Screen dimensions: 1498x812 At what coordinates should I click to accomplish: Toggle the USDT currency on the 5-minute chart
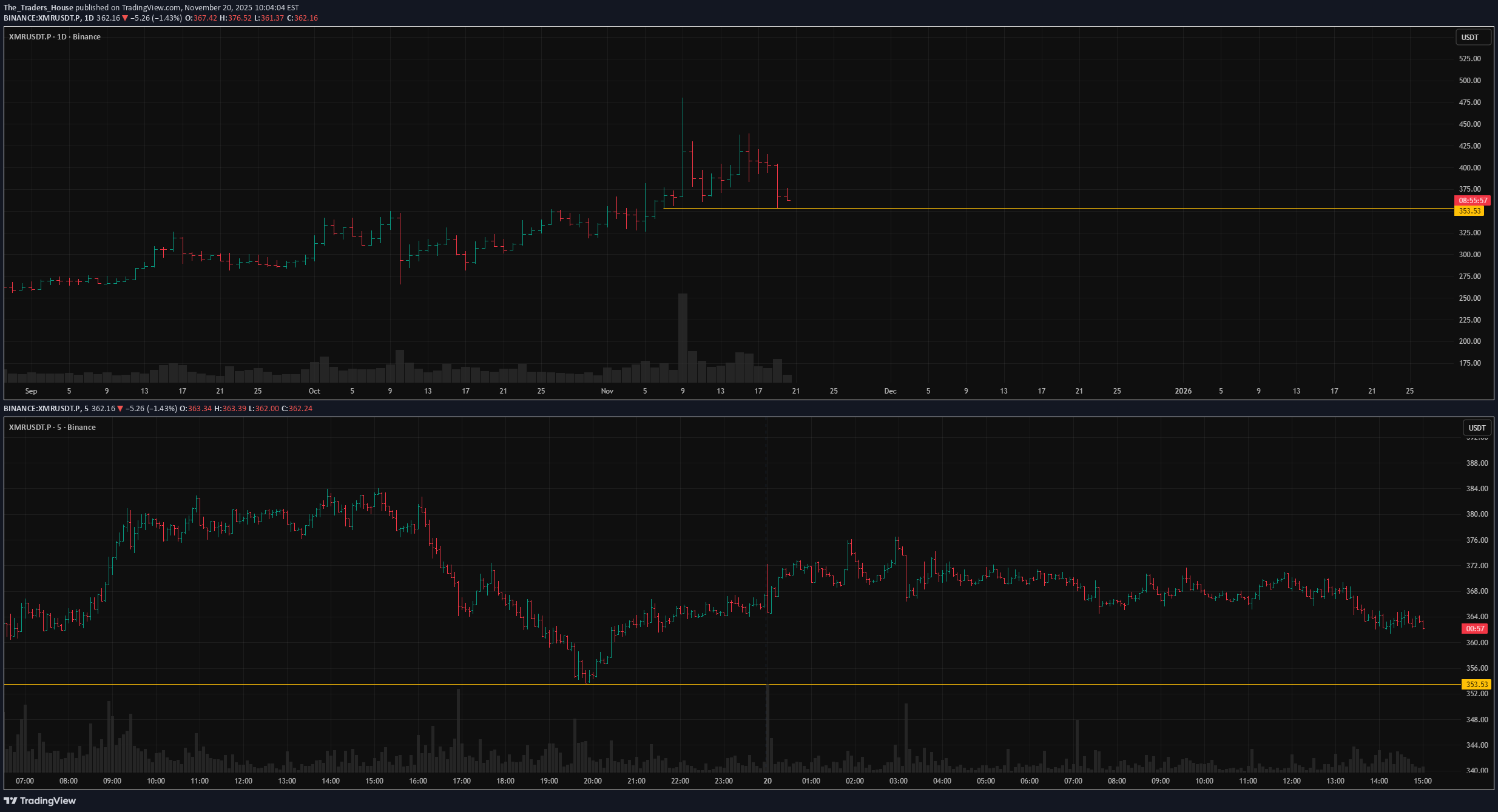tap(1477, 428)
